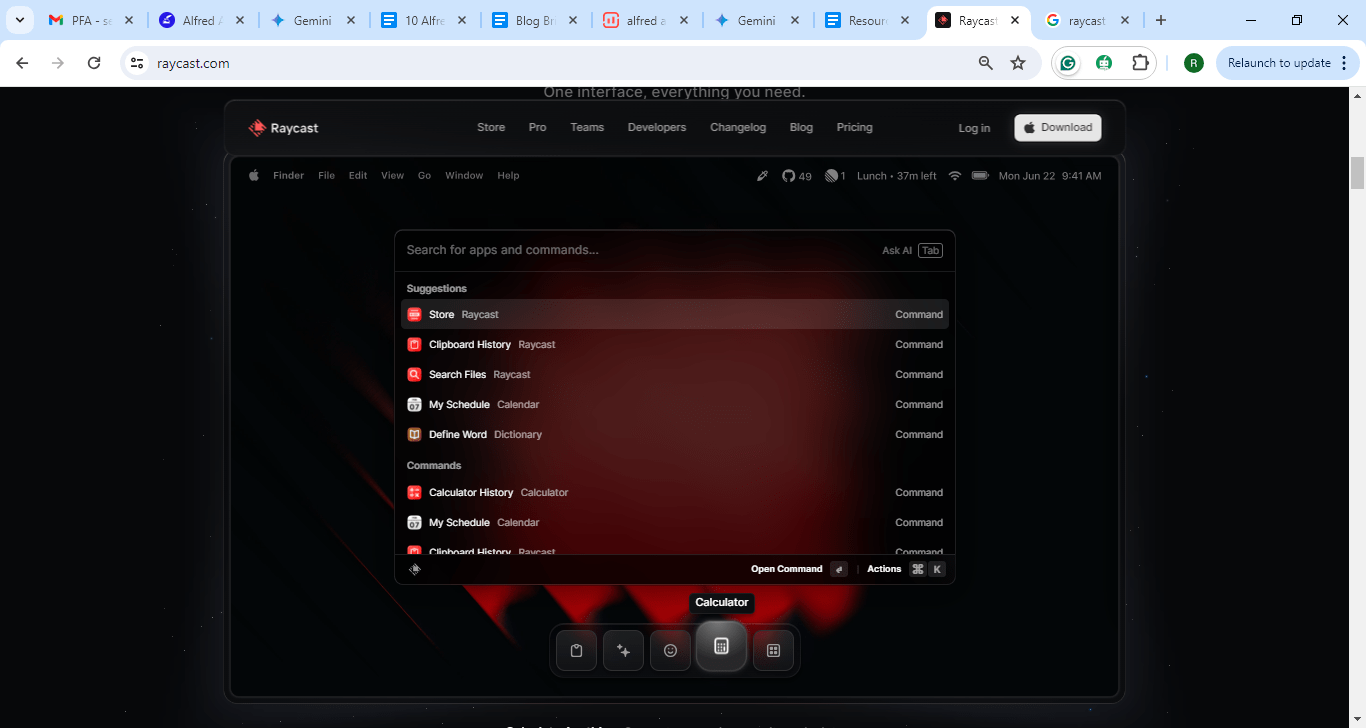Open the Extensions puzzle icon

coord(1140,63)
